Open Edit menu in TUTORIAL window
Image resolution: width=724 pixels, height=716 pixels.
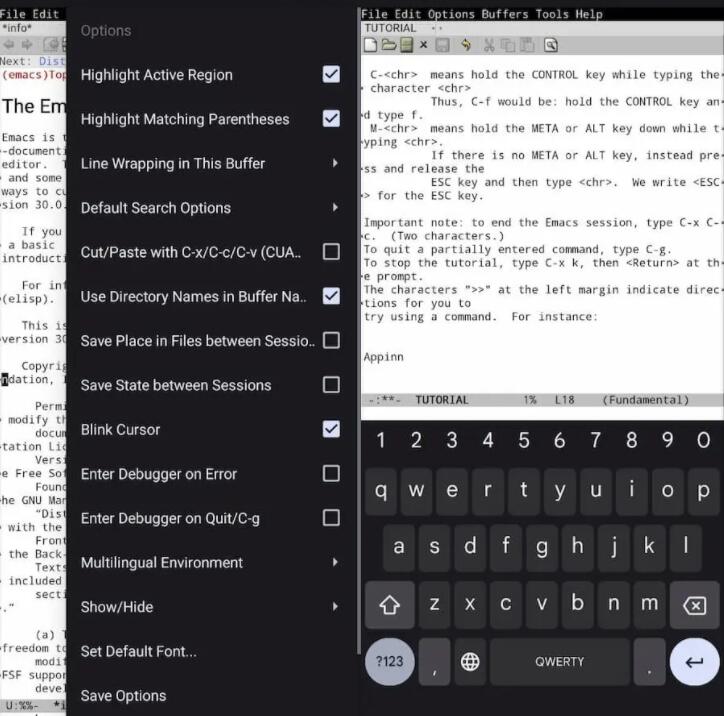pos(407,14)
